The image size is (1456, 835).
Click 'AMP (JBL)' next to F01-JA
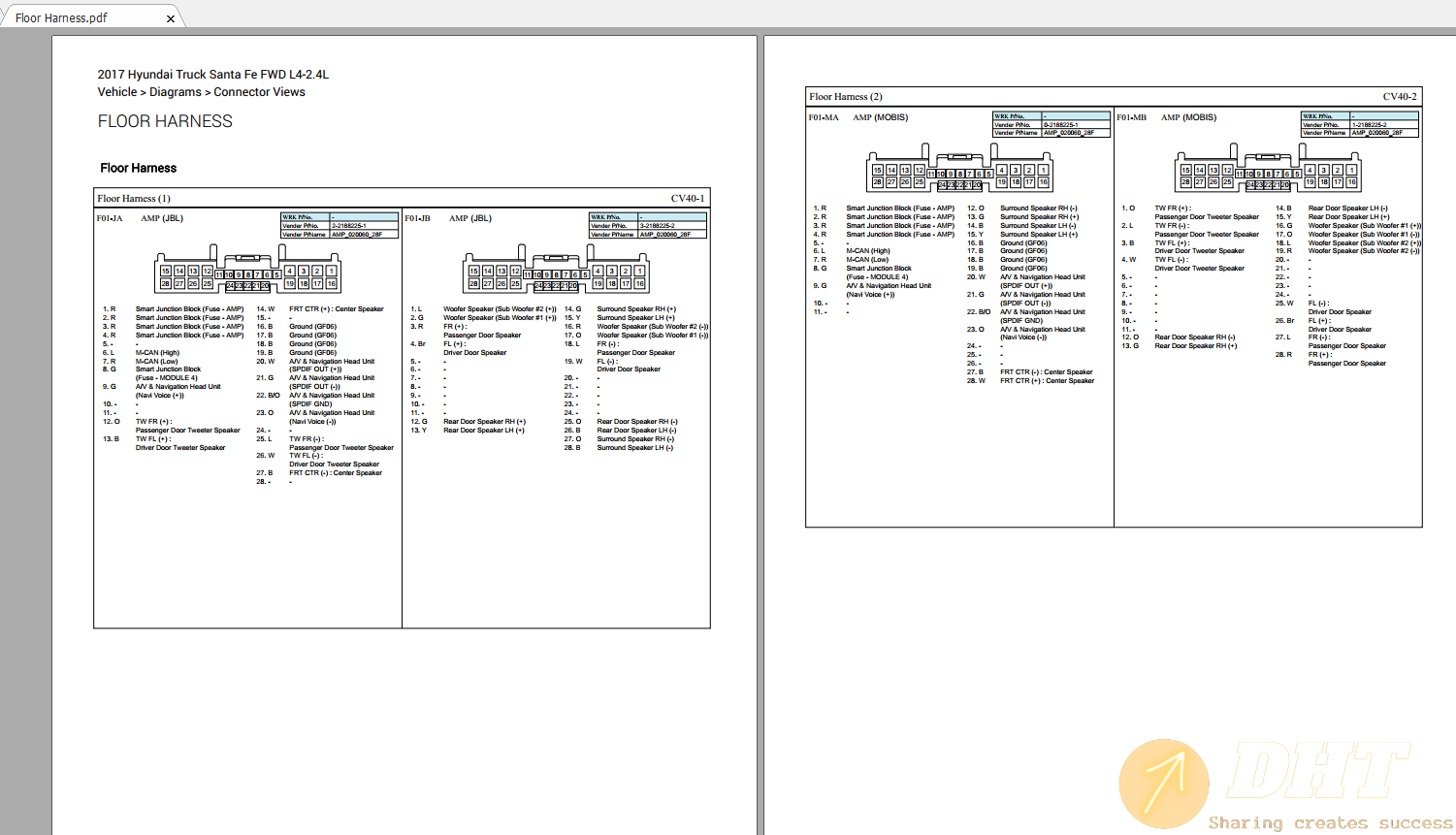point(162,218)
